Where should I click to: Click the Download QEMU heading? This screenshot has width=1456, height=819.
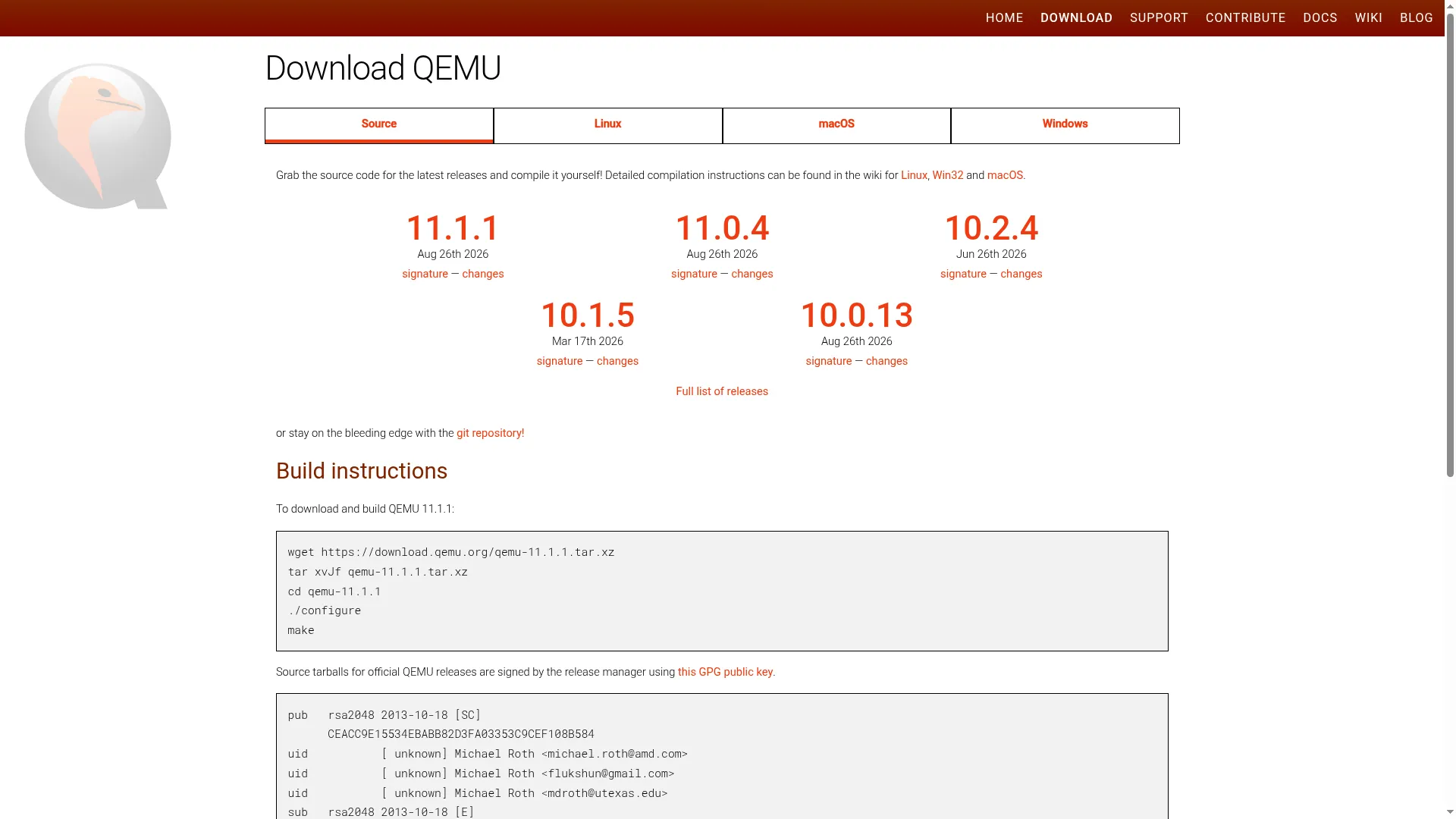pyautogui.click(x=383, y=68)
